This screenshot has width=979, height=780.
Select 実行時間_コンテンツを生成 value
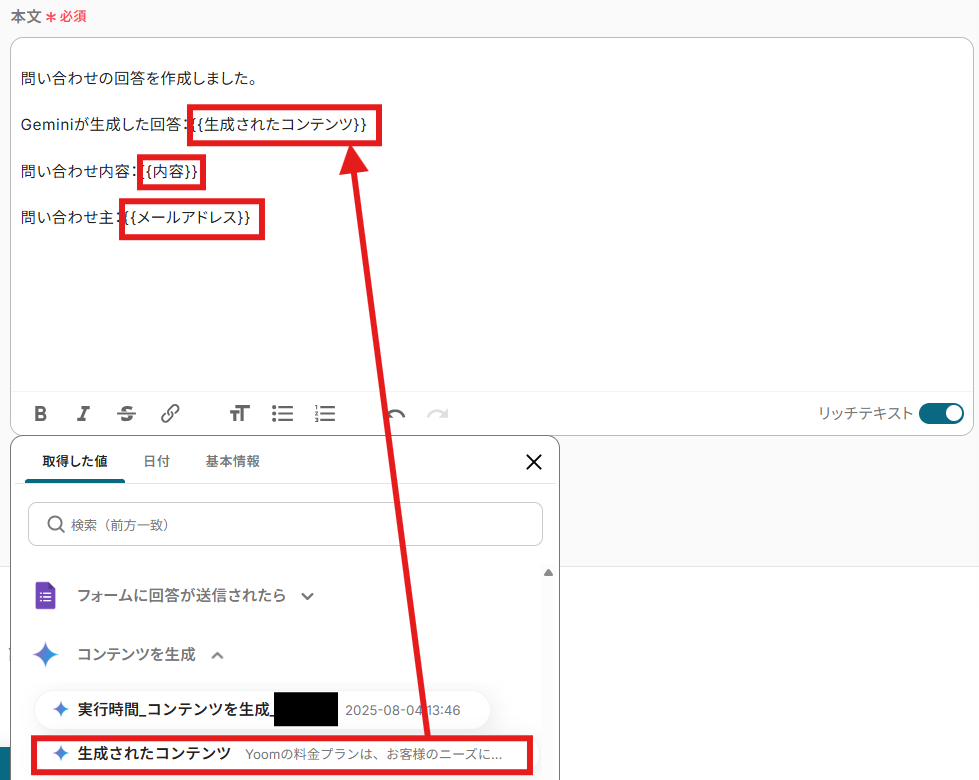point(262,710)
